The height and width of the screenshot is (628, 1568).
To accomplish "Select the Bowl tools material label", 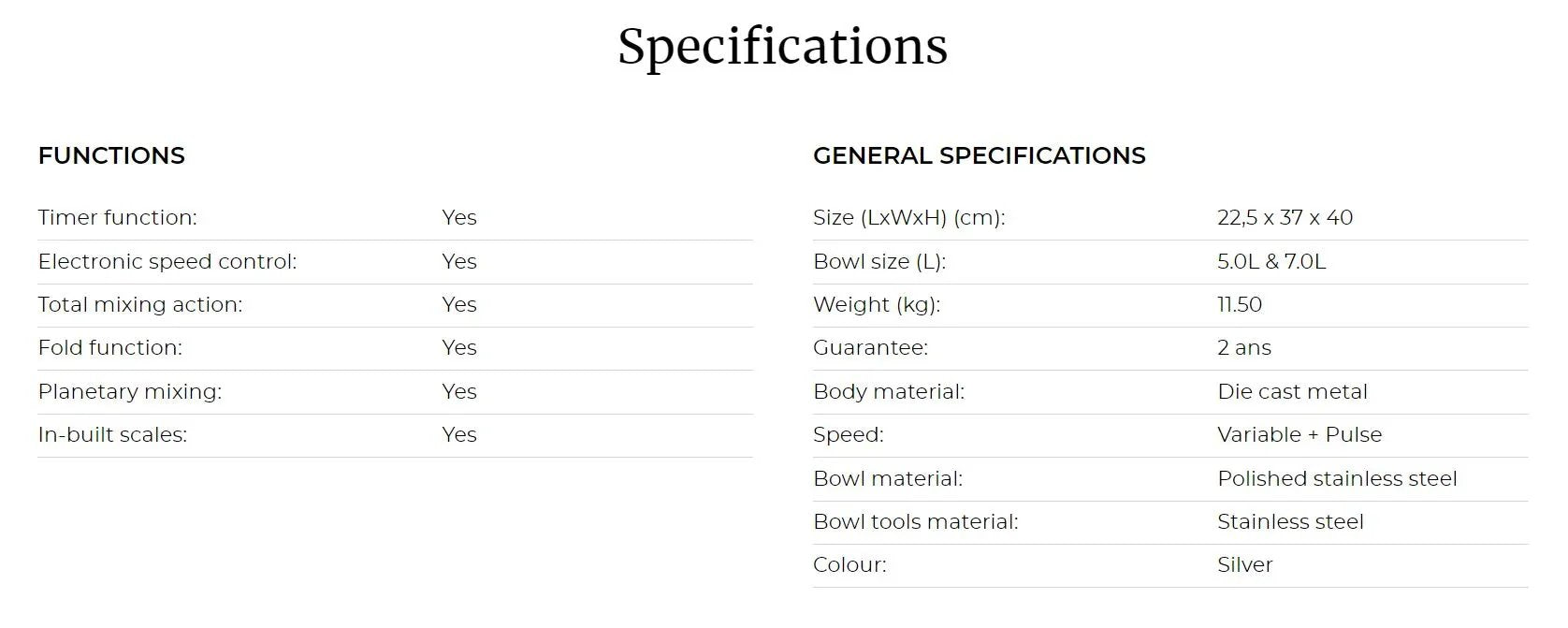I will [x=915, y=522].
